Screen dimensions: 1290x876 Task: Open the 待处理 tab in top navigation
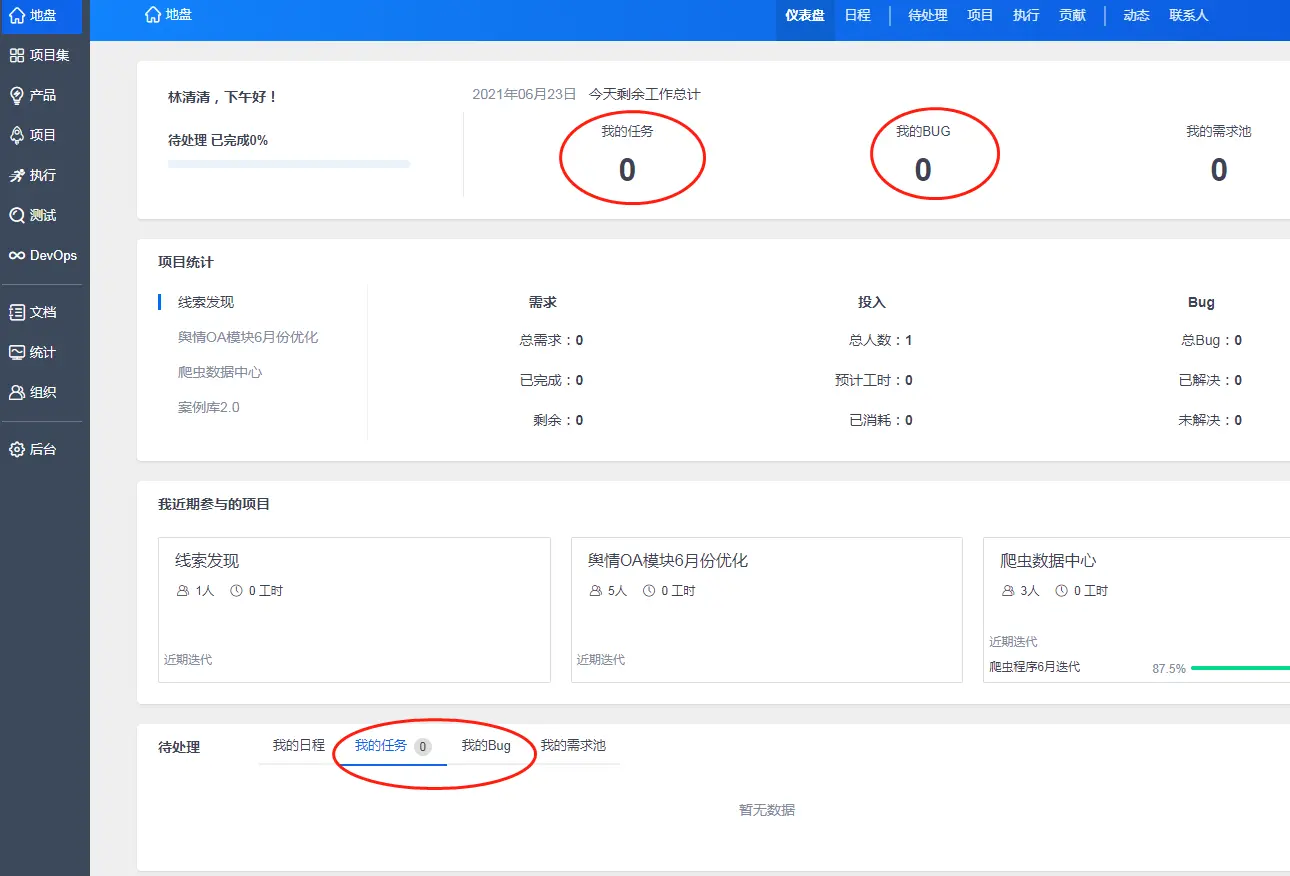[928, 15]
